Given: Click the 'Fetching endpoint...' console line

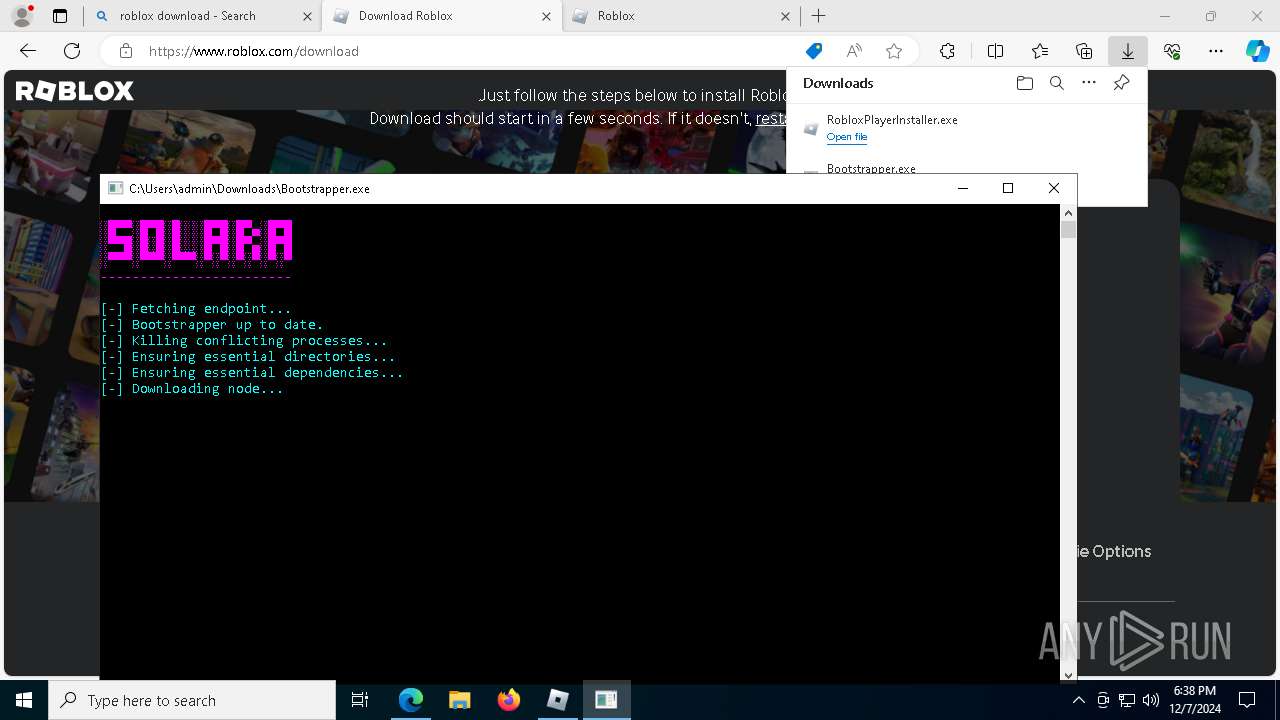Looking at the screenshot, I should (196, 308).
